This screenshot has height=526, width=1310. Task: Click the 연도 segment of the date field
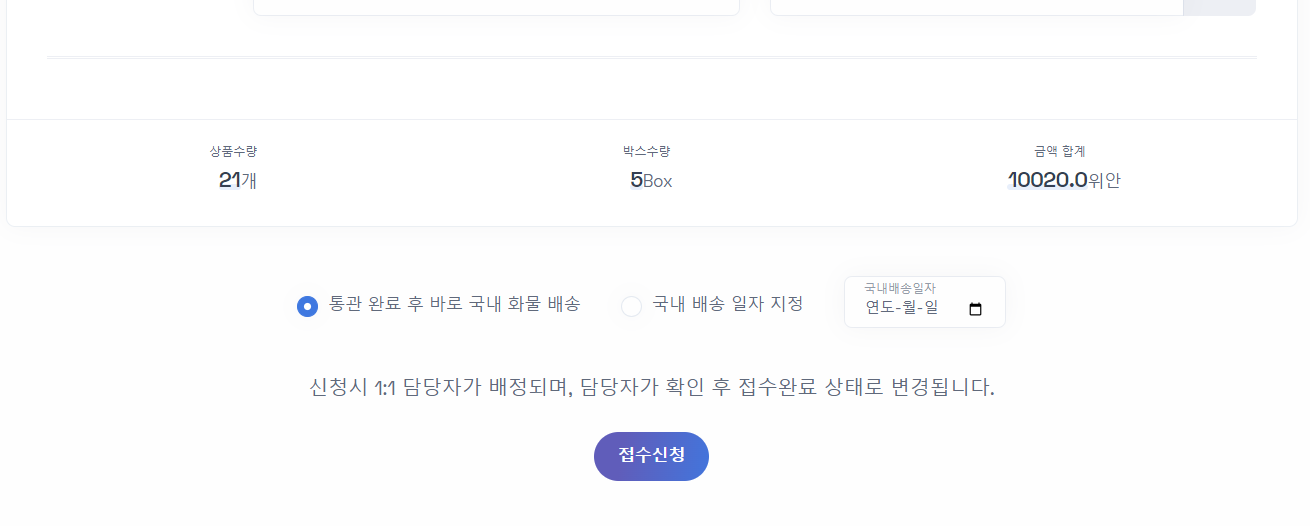pos(880,308)
